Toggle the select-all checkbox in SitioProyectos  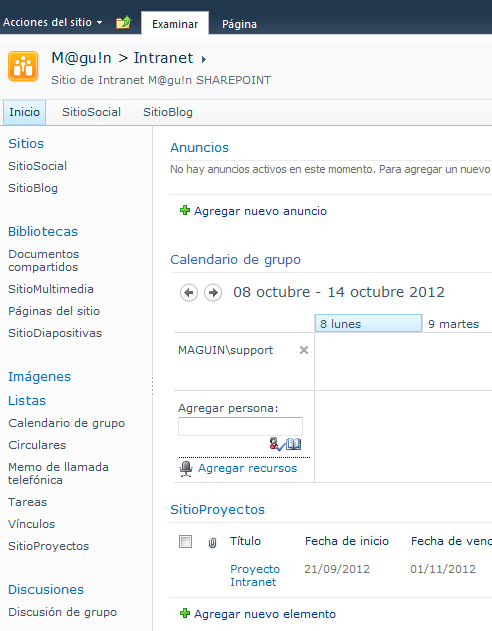pyautogui.click(x=185, y=542)
